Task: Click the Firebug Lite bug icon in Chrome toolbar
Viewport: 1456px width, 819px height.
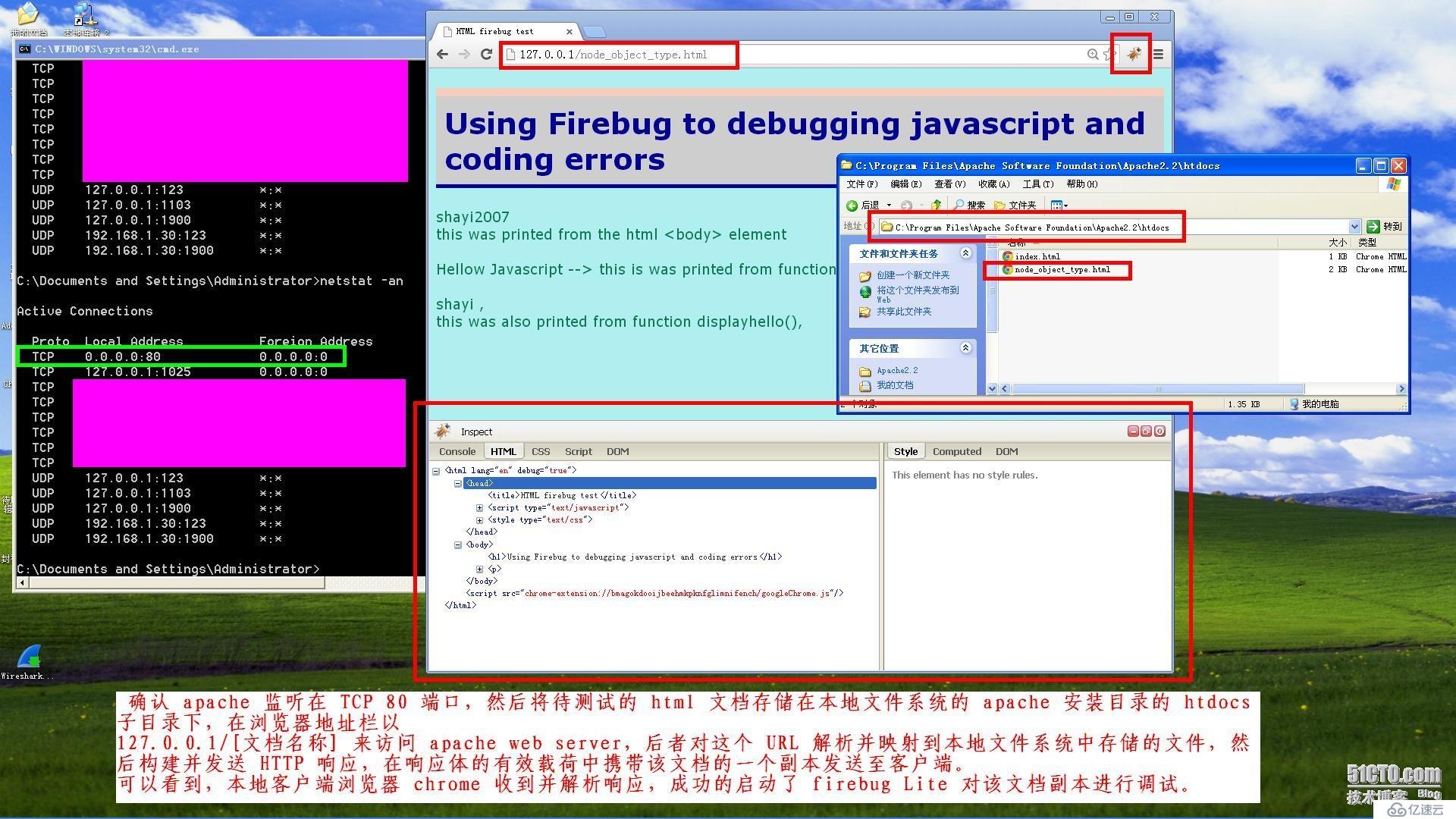Action: tap(1134, 54)
